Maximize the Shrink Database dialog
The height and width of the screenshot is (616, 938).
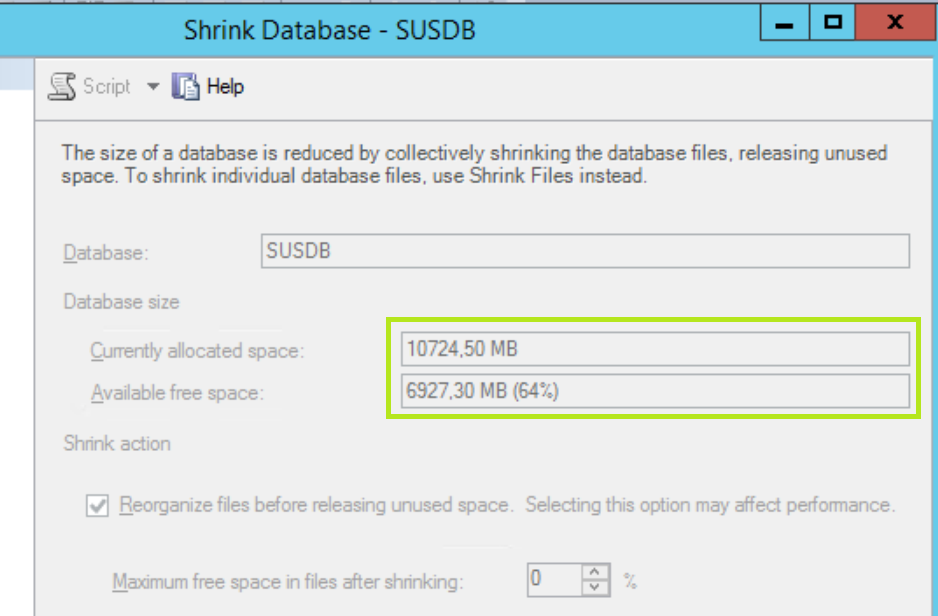[x=834, y=23]
